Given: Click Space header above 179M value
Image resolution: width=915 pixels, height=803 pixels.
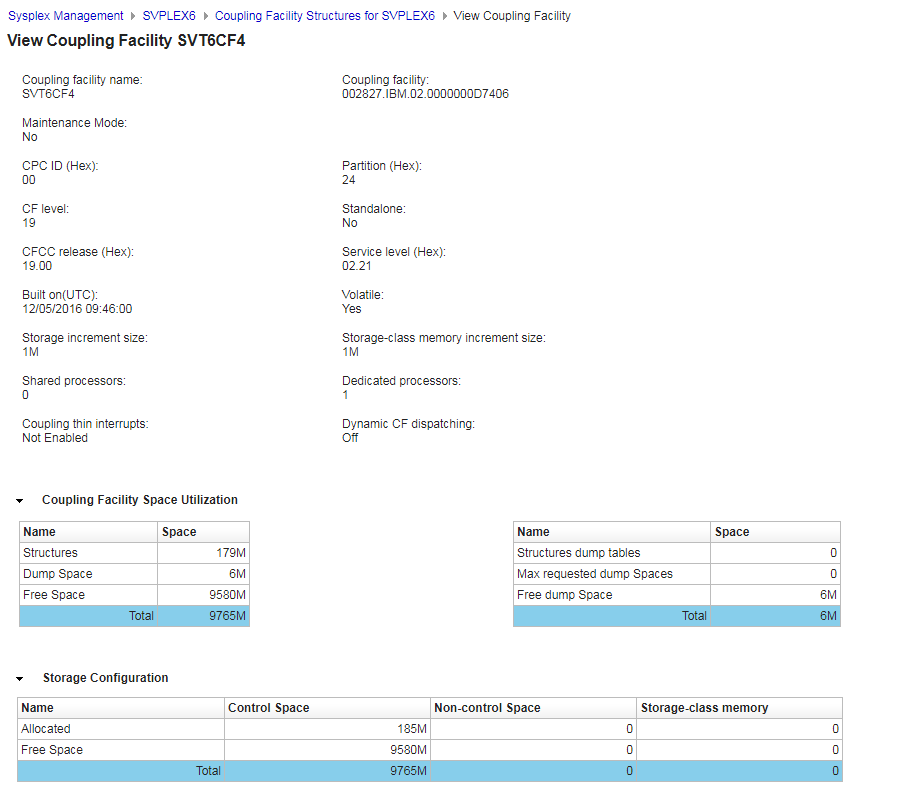Looking at the screenshot, I should 204,532.
